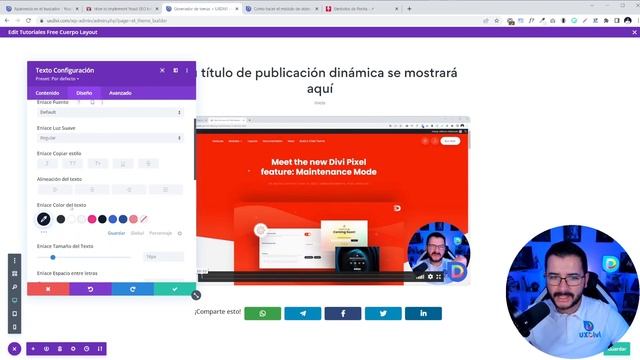The height and width of the screenshot is (360, 640).
Task: Close the builder menu with round X button
Action: [x=14, y=349]
